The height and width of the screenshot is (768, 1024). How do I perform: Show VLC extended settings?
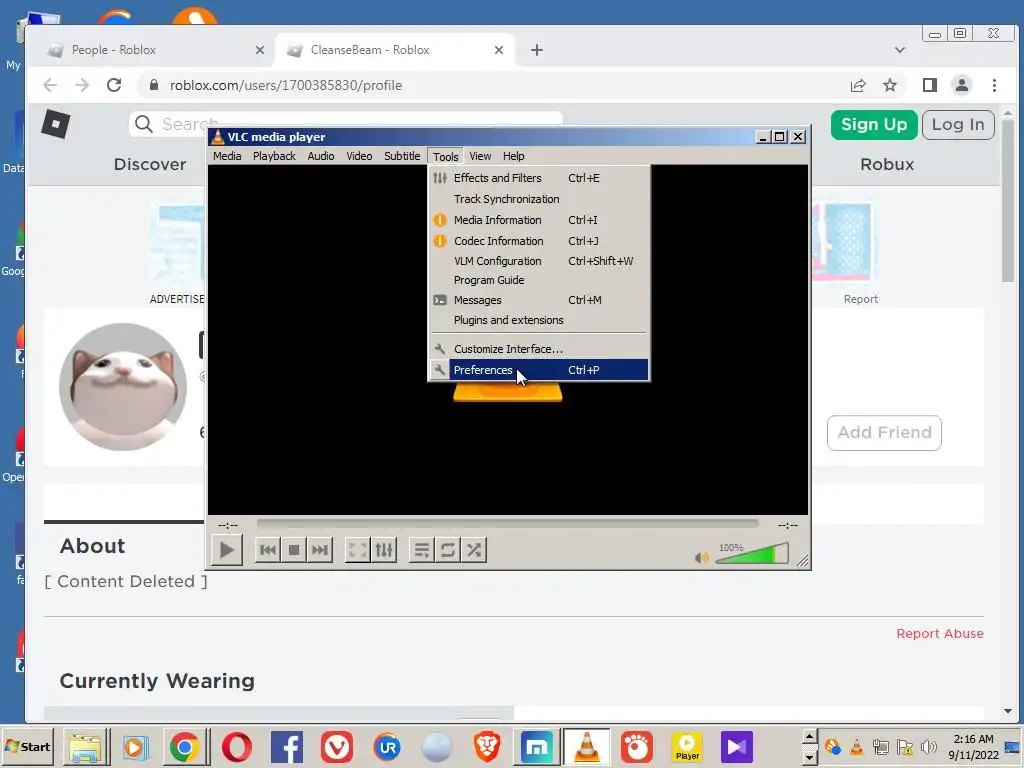coord(384,550)
